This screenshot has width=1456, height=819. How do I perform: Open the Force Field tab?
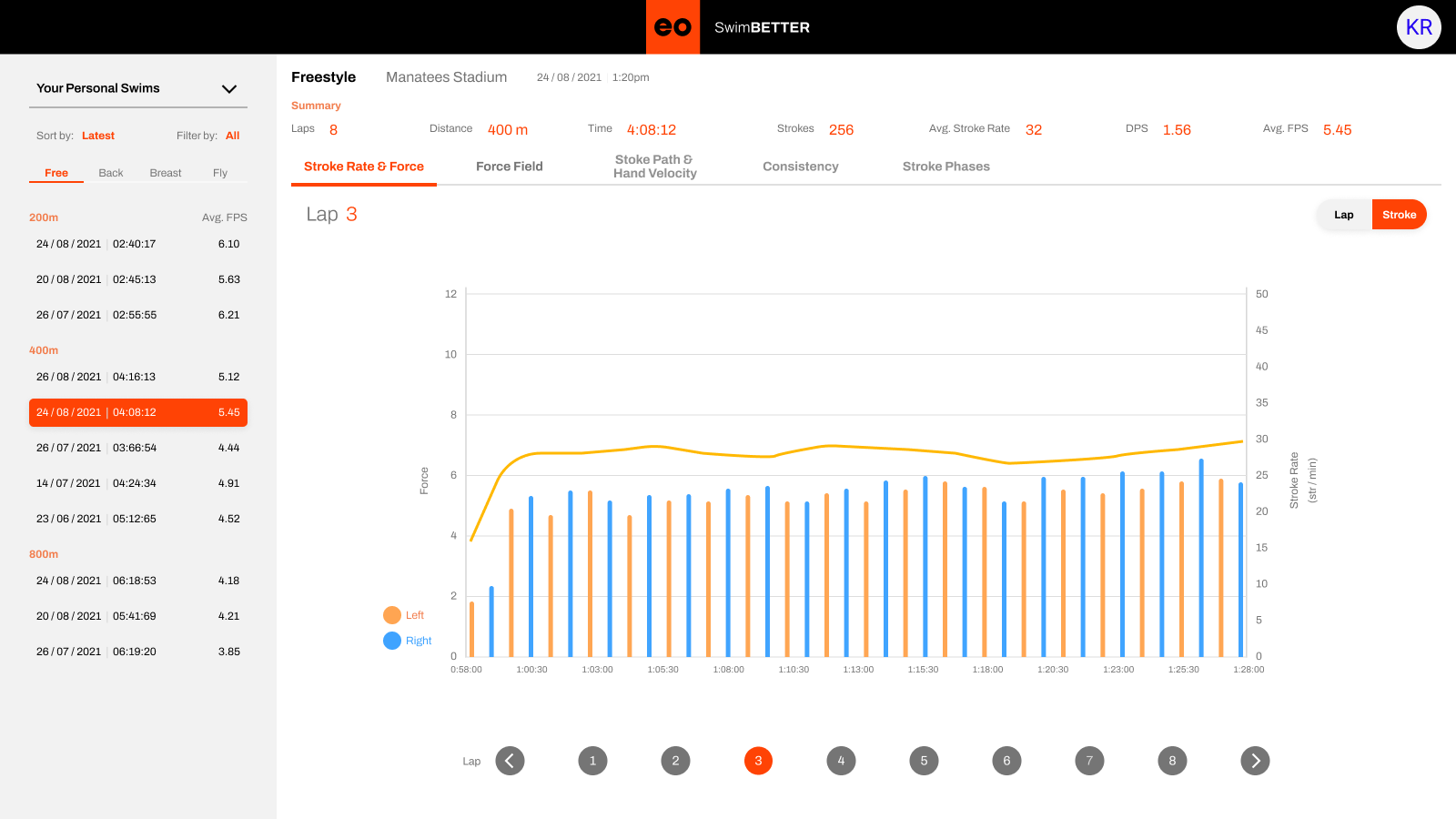(x=509, y=167)
